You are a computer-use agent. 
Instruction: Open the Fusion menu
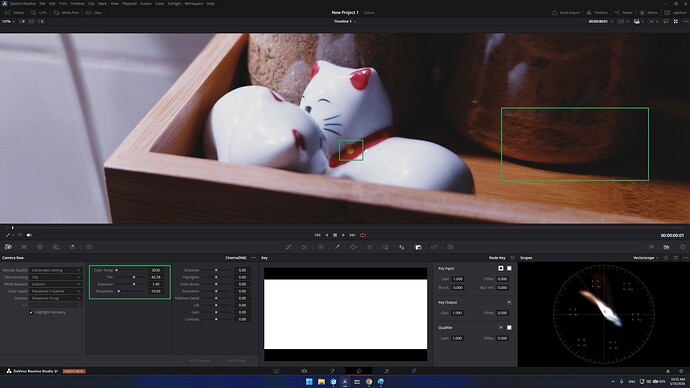click(146, 4)
